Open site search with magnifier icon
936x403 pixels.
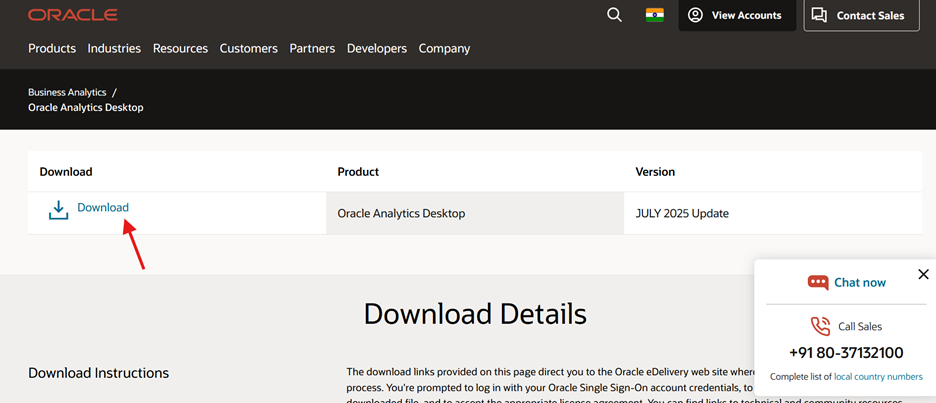(x=614, y=15)
